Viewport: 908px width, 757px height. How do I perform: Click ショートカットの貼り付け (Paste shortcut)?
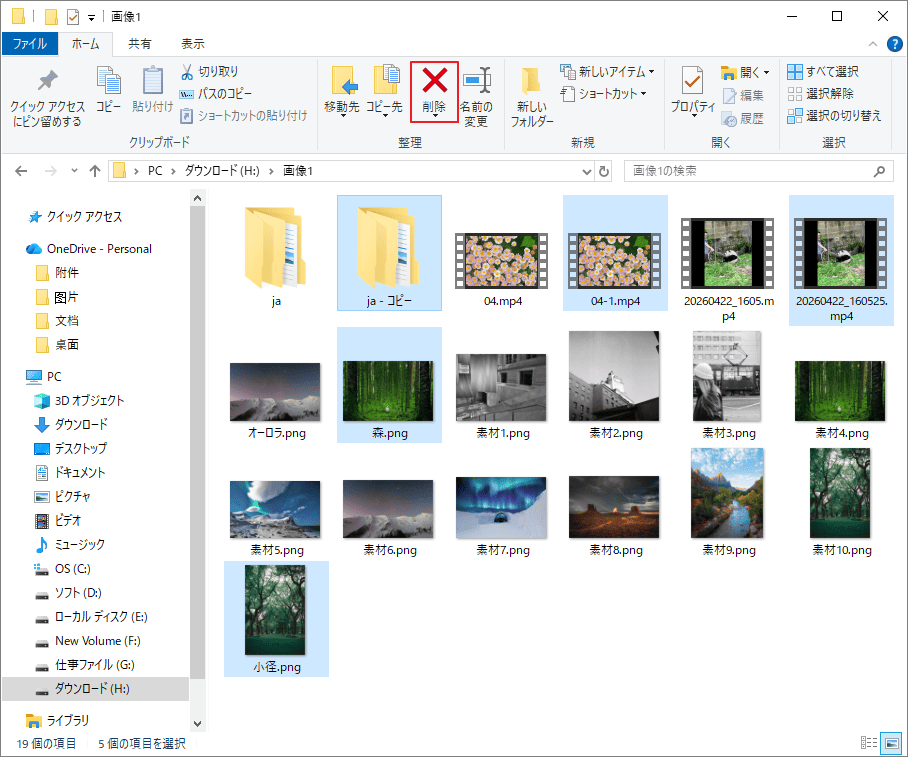click(x=244, y=116)
